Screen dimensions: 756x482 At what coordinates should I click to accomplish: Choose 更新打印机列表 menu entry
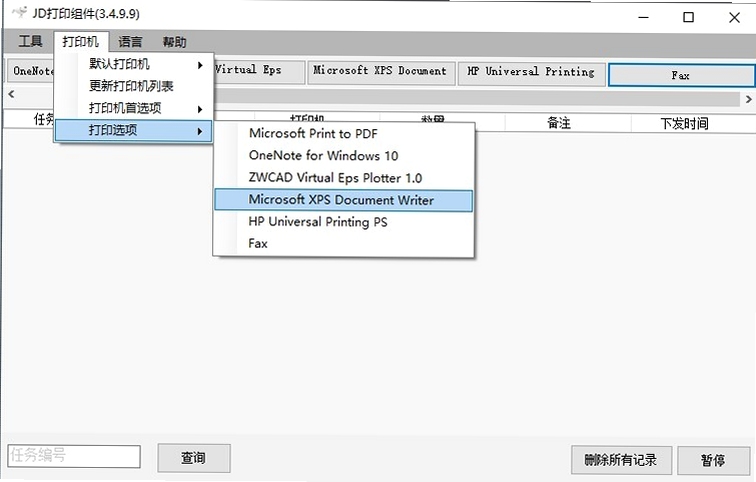[x=133, y=86]
